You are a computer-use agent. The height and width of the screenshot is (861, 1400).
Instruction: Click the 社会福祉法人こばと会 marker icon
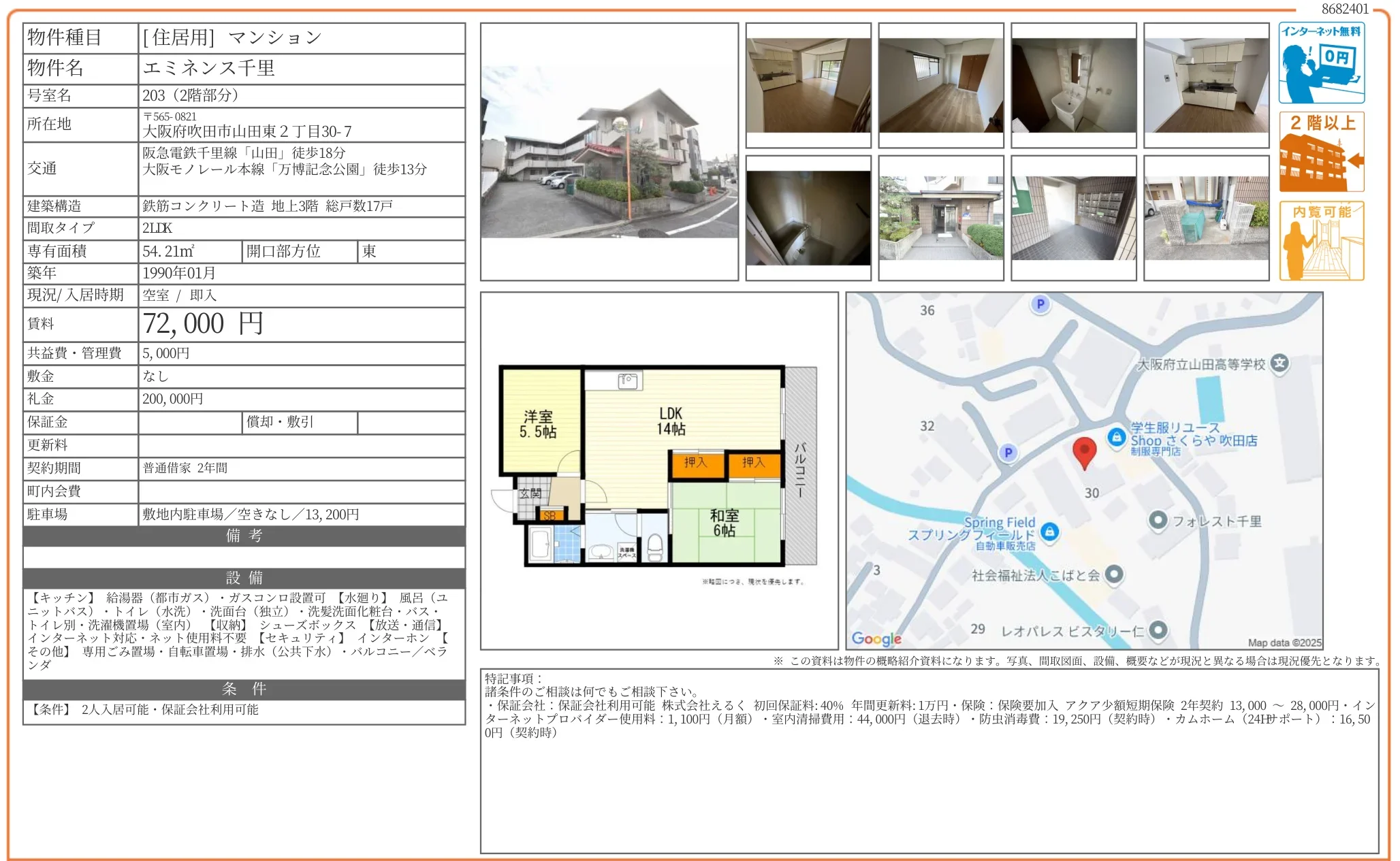pos(1113,574)
